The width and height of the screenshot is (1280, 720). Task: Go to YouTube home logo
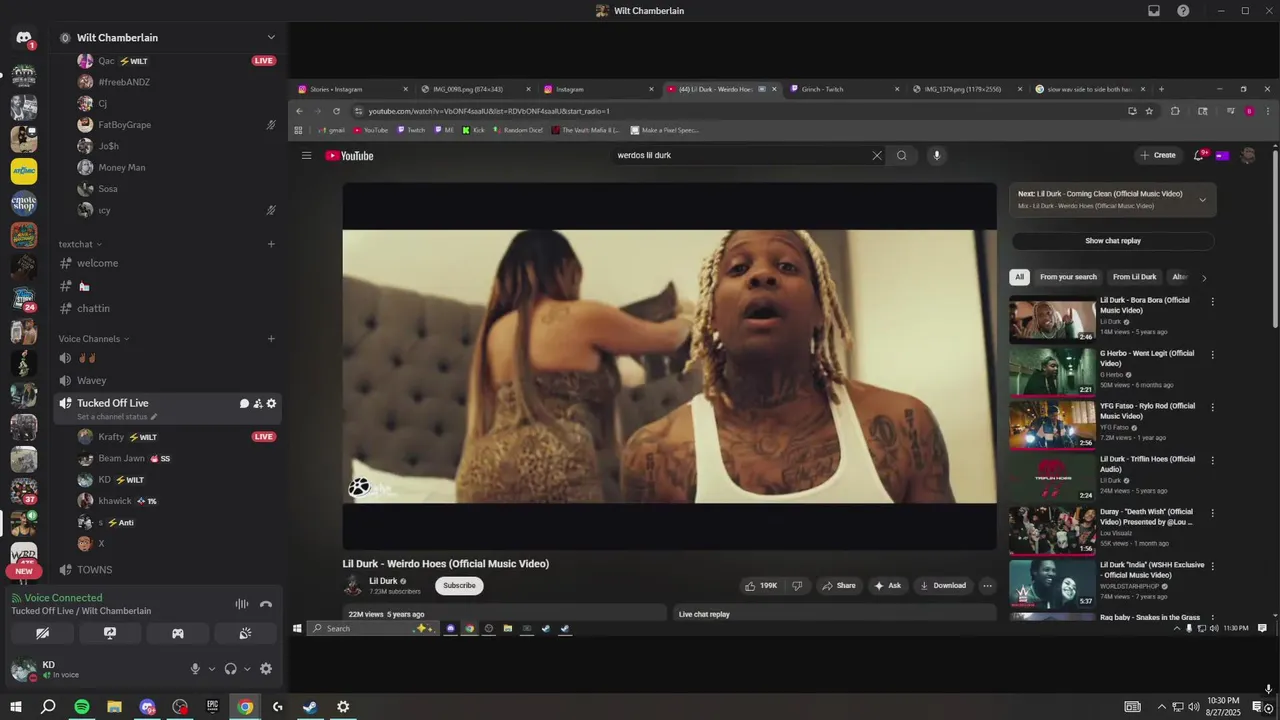coord(350,155)
